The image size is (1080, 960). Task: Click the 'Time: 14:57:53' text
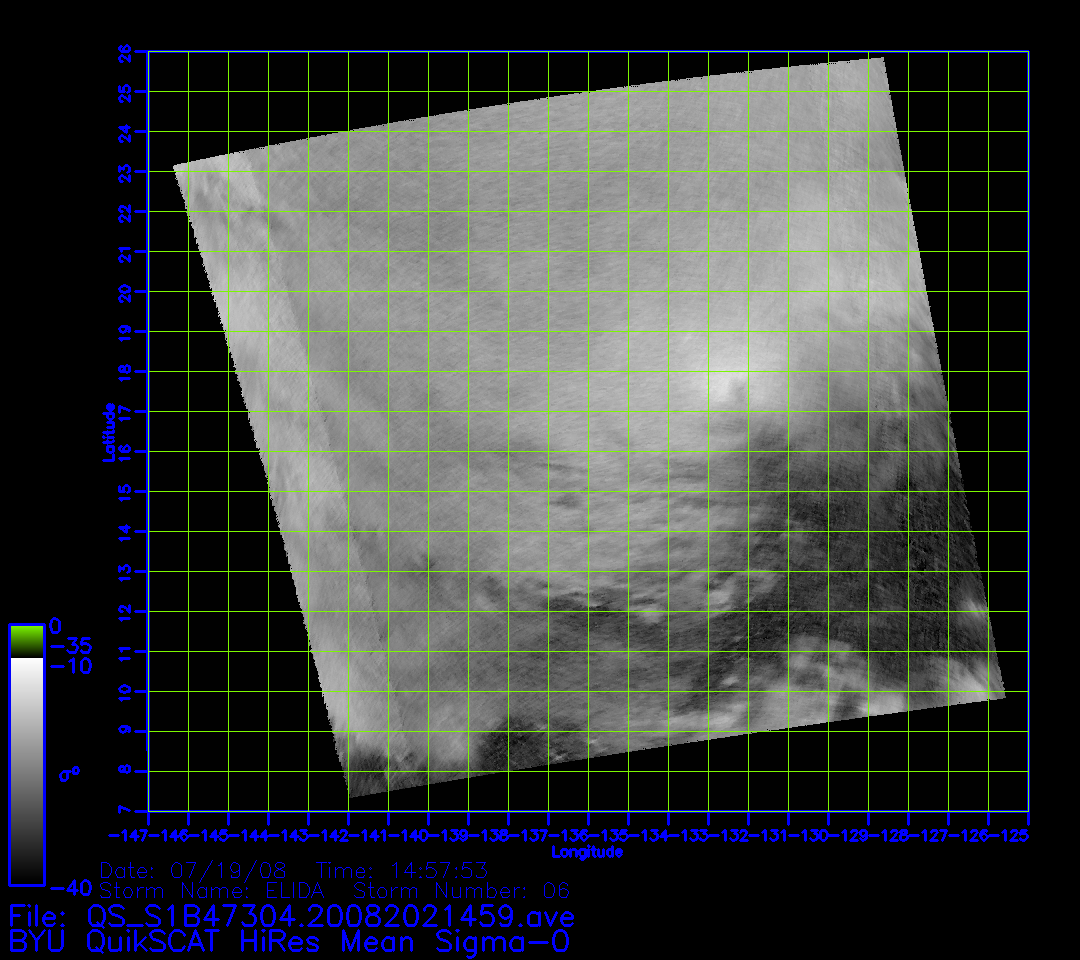401,870
